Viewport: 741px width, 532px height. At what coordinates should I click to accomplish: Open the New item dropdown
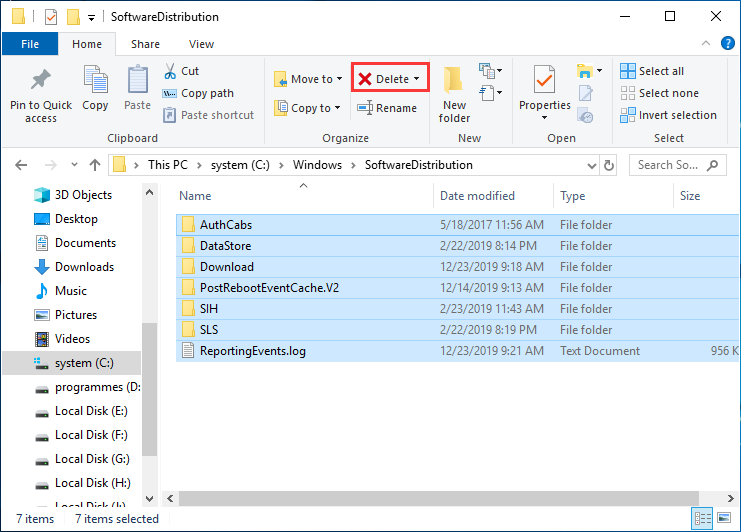490,71
